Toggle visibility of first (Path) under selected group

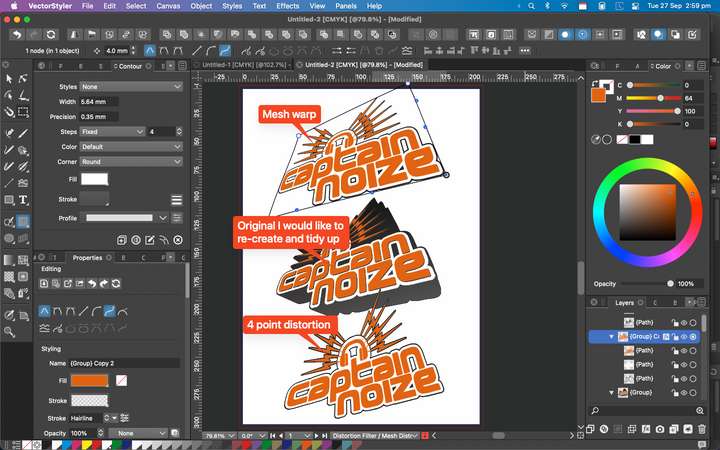(684, 351)
